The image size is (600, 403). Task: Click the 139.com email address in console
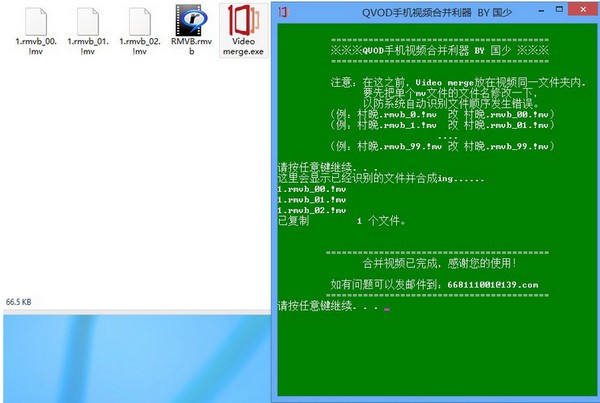click(493, 285)
